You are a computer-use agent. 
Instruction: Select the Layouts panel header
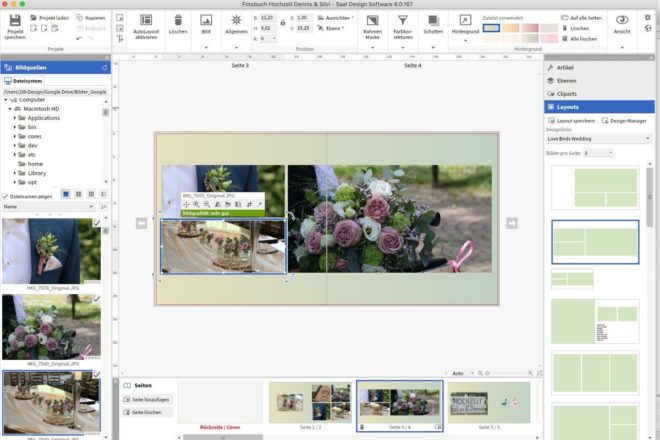point(599,107)
